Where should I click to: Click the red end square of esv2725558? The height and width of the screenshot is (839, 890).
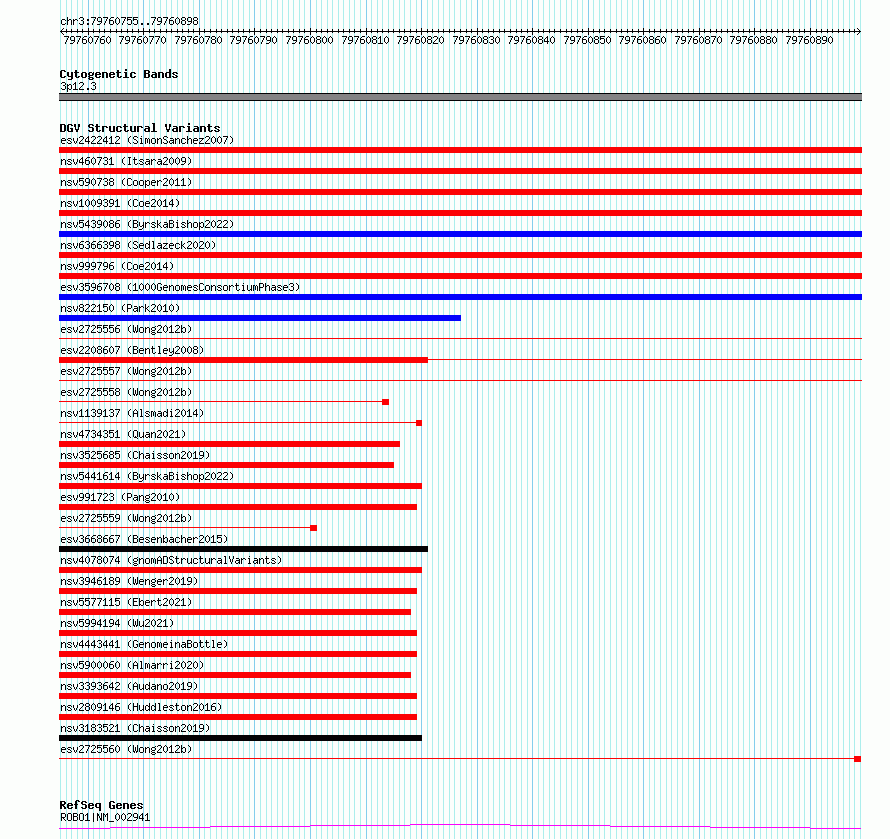click(x=385, y=402)
